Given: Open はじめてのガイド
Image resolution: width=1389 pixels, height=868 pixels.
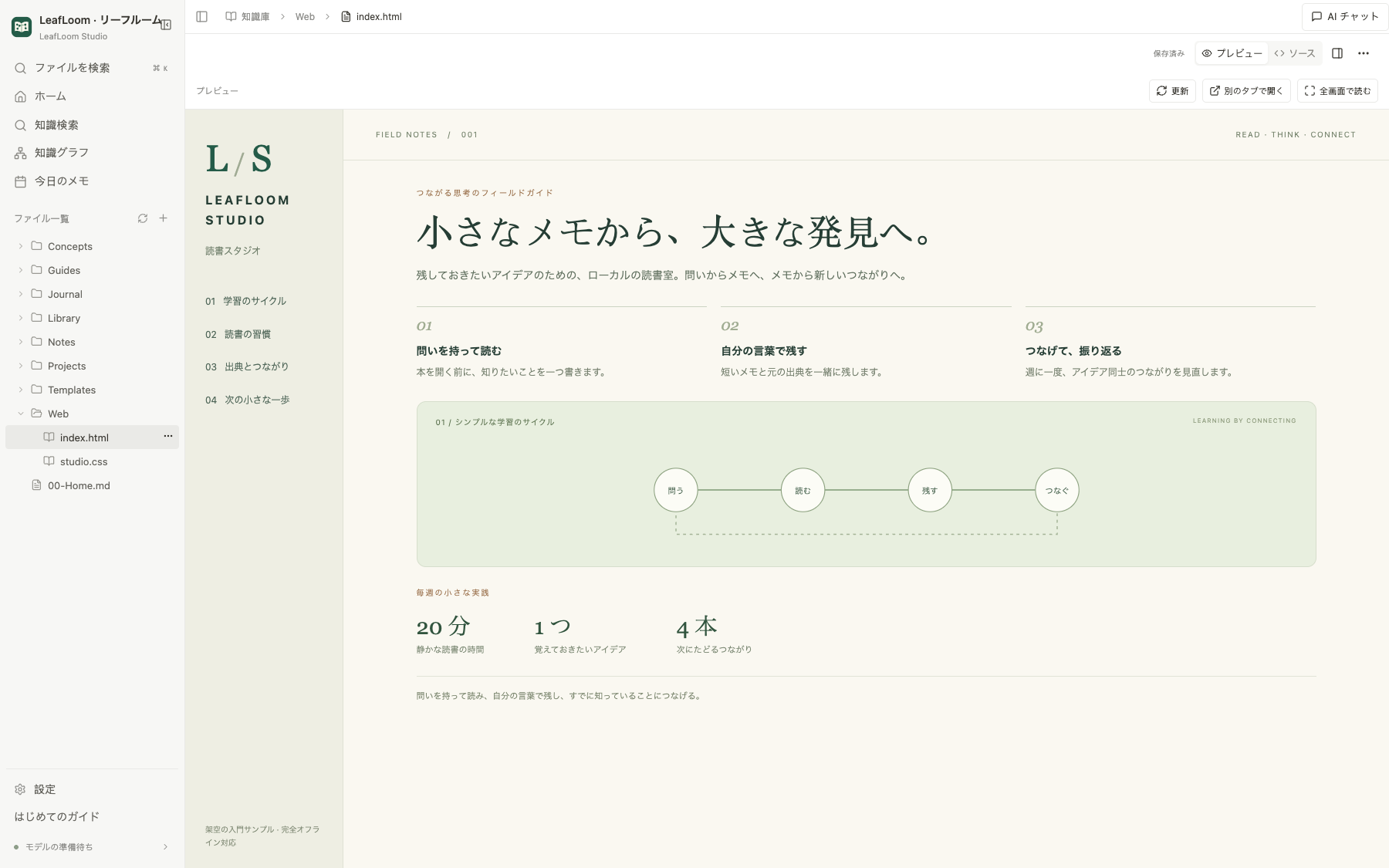Looking at the screenshot, I should pos(57,816).
